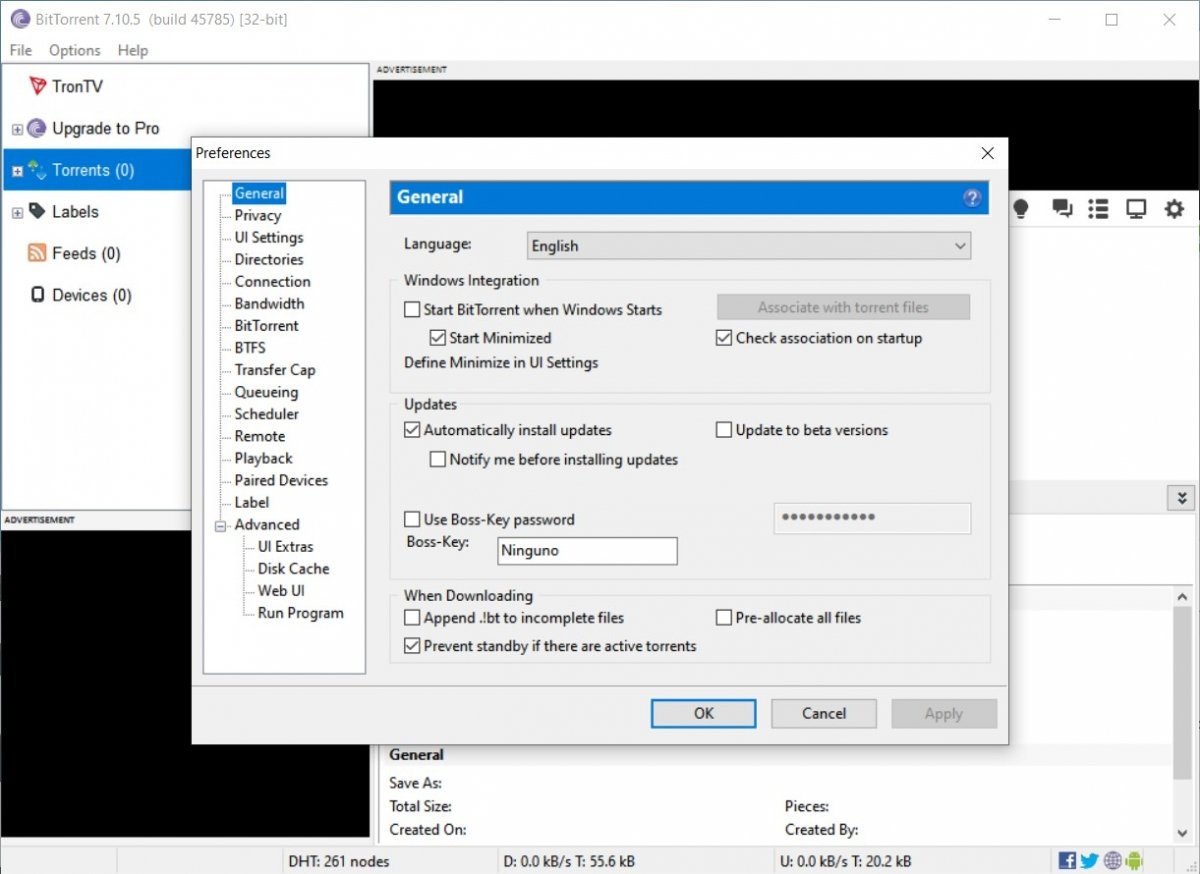Click the TronTV logo icon in sidebar
The width and height of the screenshot is (1200, 874).
tap(37, 86)
